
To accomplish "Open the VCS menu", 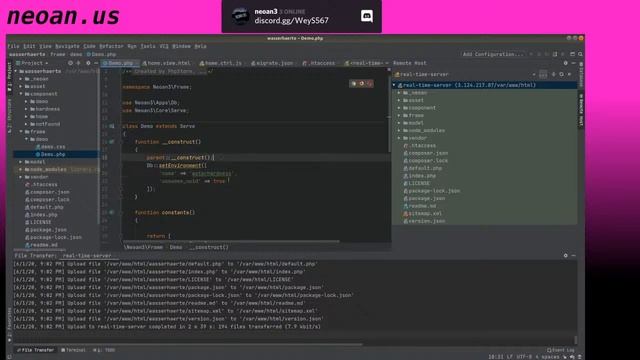I will click(164, 46).
